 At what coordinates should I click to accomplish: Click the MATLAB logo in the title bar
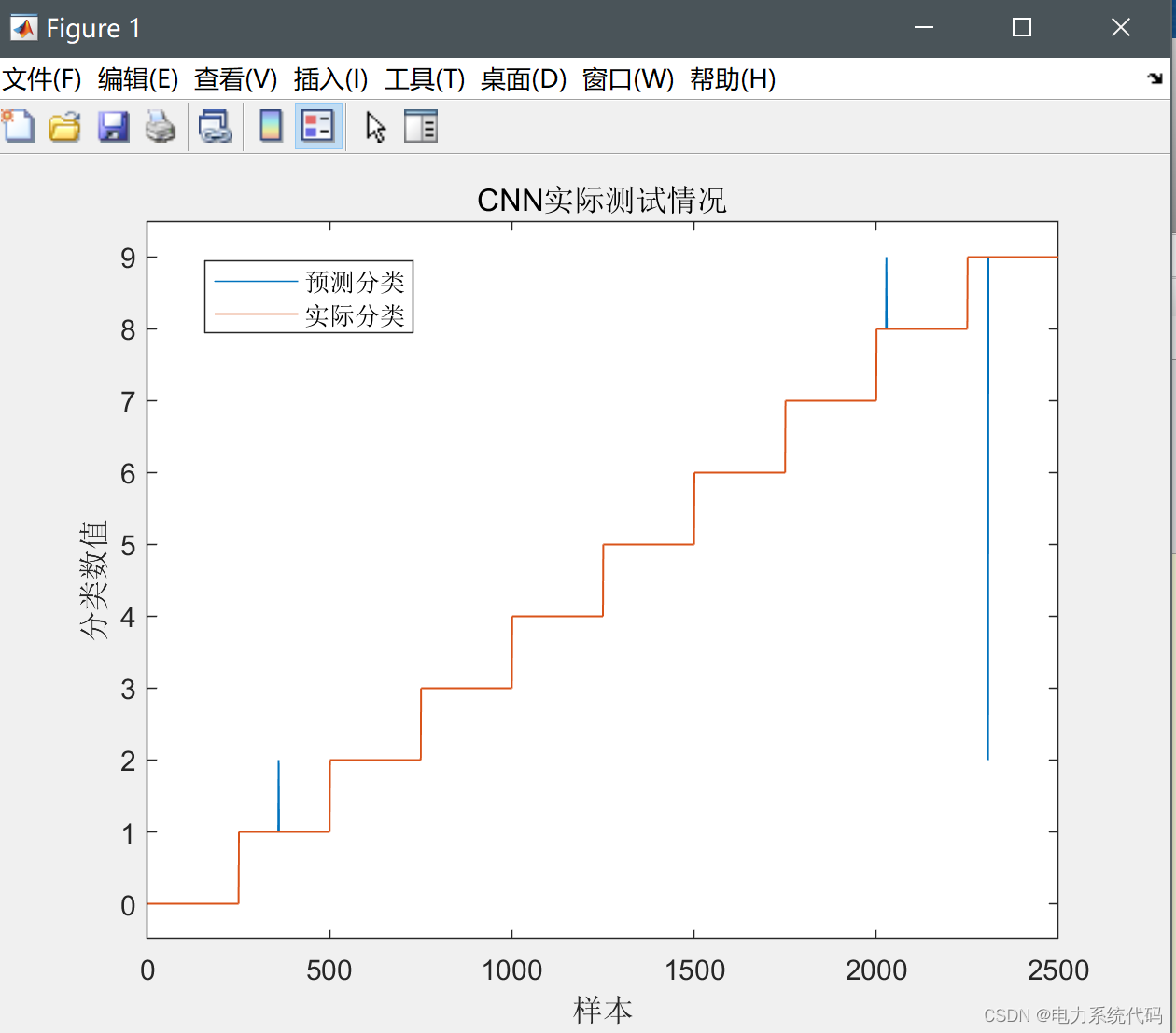23,28
